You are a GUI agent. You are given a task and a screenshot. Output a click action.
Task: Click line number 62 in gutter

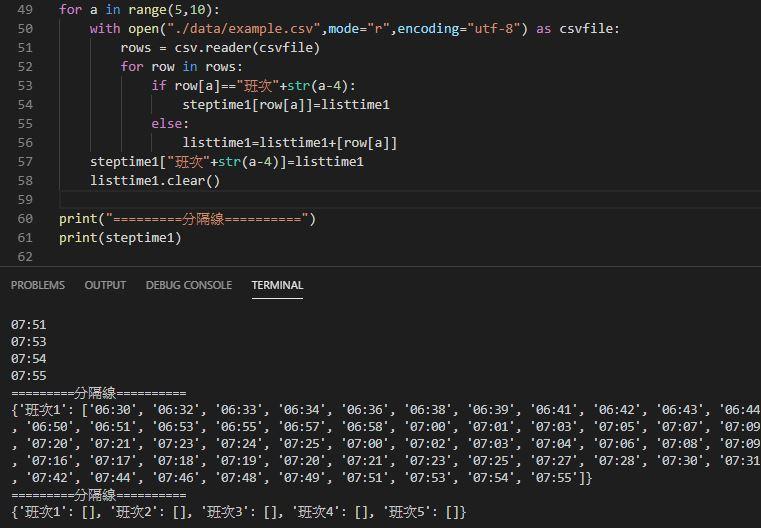click(x=25, y=257)
